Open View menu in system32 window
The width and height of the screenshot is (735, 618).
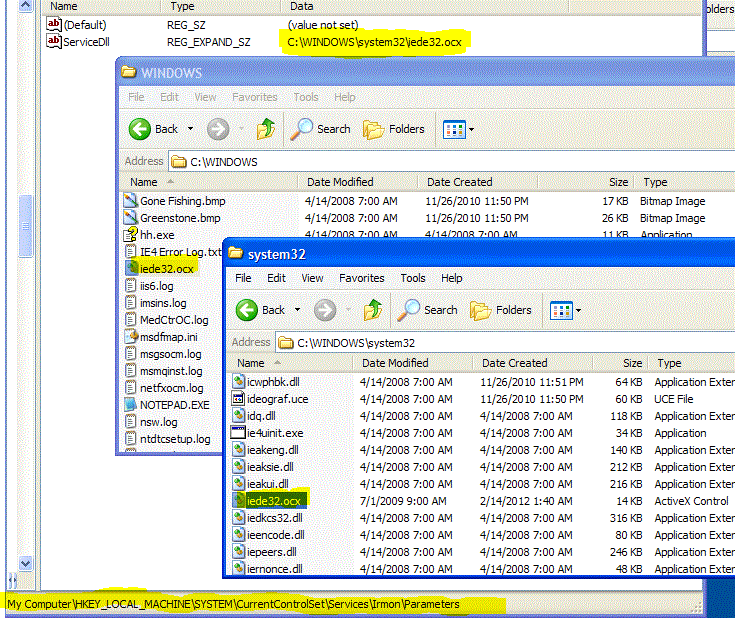pyautogui.click(x=312, y=278)
